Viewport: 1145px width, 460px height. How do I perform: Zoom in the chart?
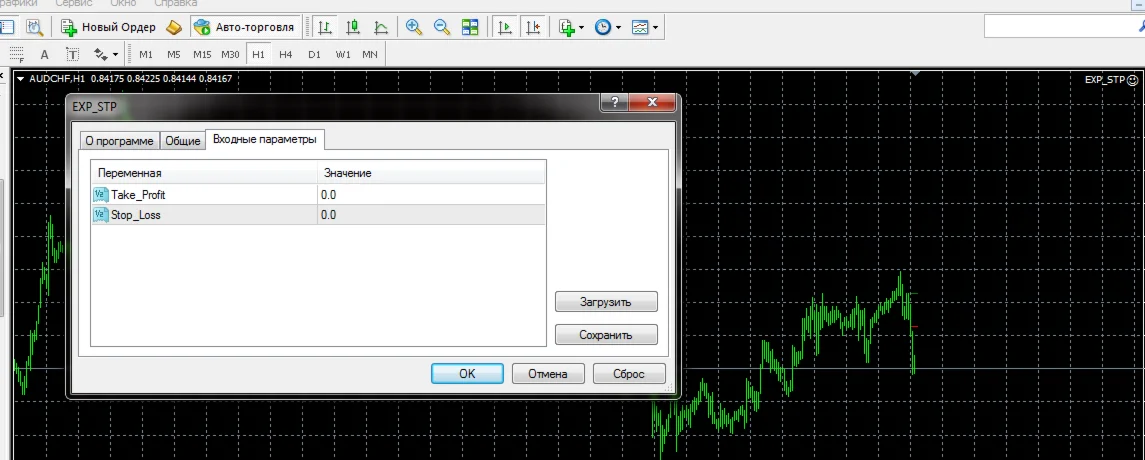(414, 28)
